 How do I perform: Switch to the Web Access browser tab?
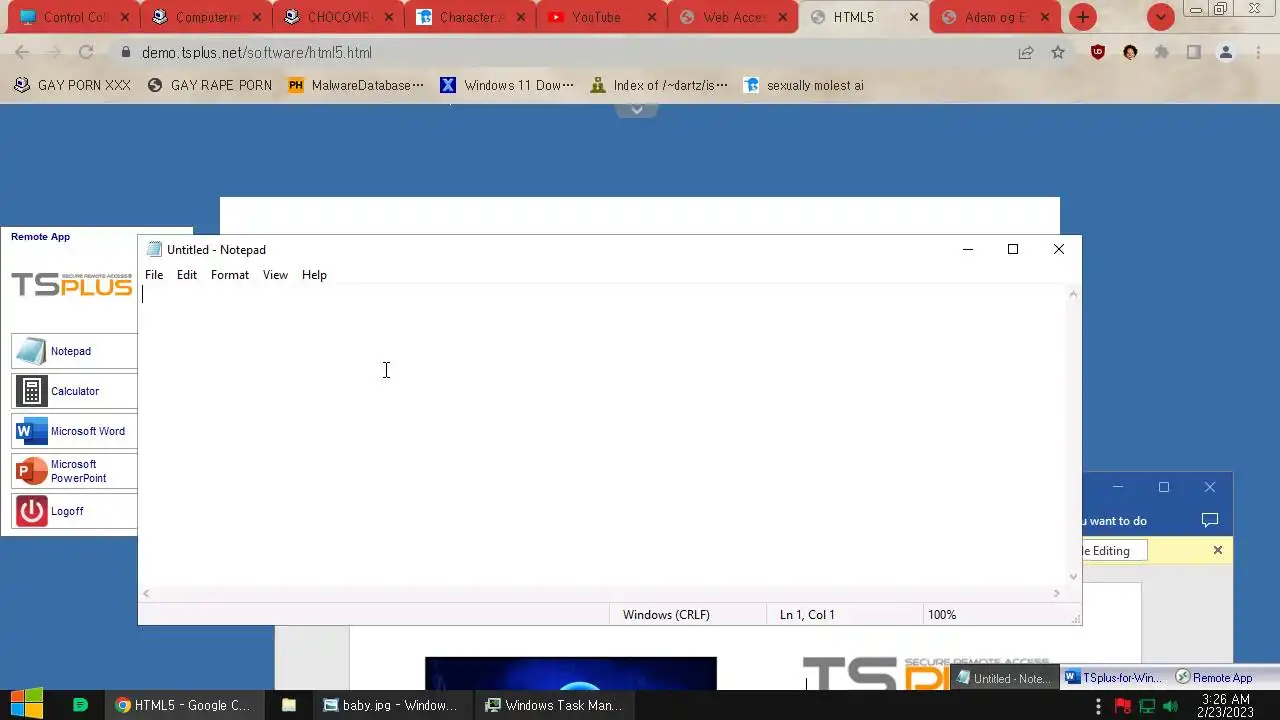tap(733, 17)
